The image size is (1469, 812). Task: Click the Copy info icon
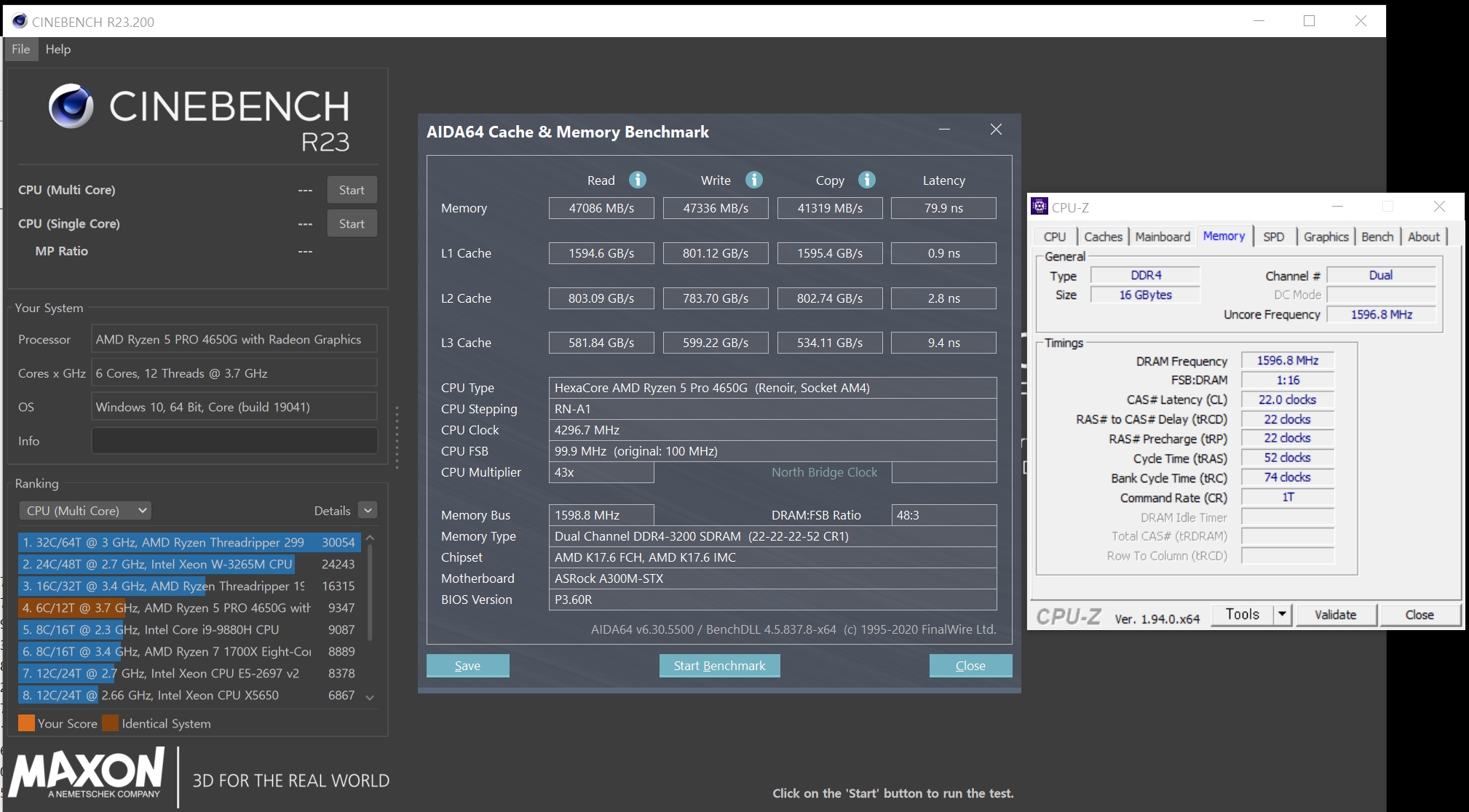[866, 180]
